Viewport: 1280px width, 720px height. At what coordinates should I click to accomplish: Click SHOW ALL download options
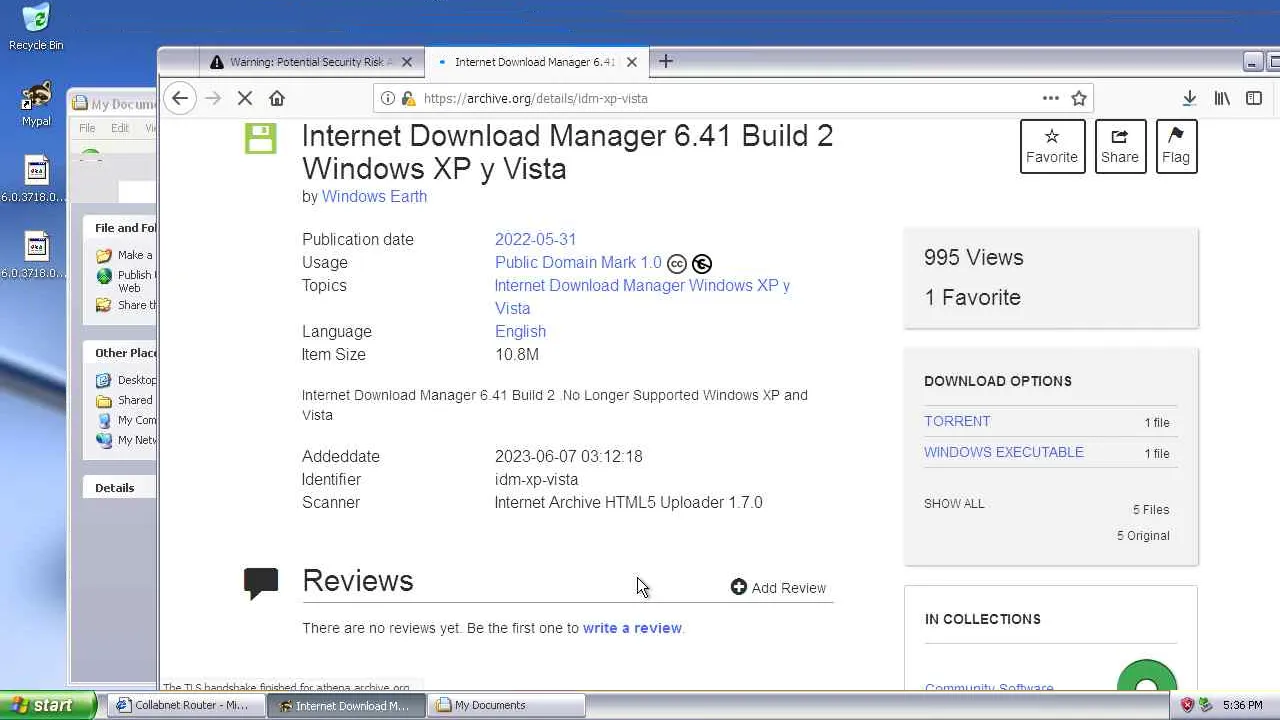pyautogui.click(x=954, y=503)
